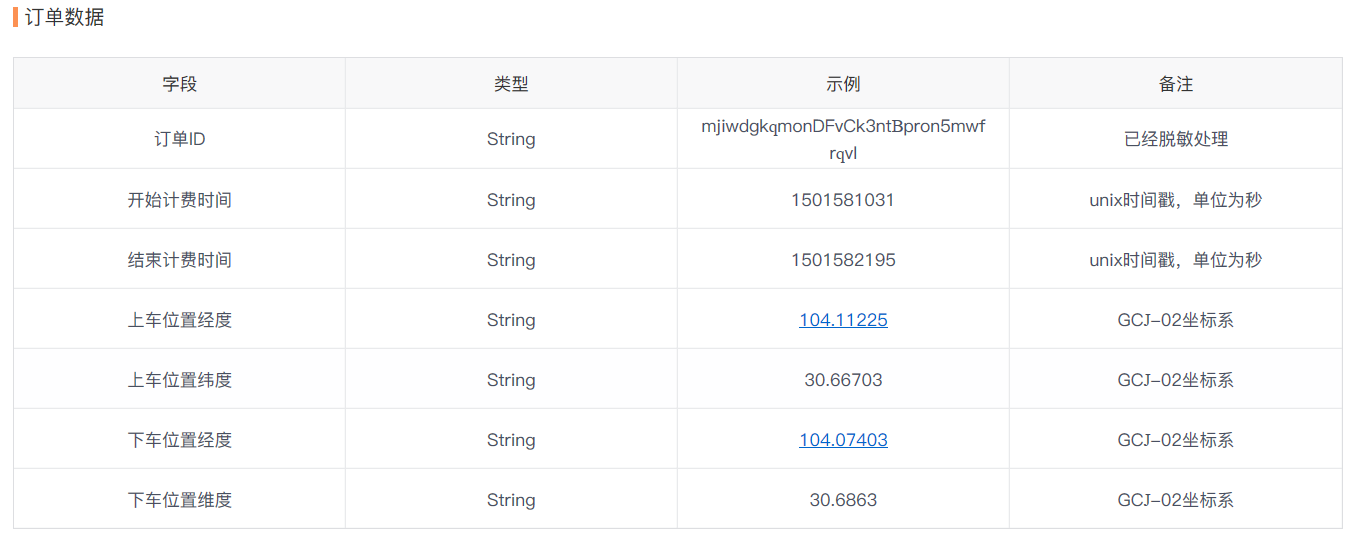
Task: Click the 30.66703 latitude value
Action: tap(843, 380)
